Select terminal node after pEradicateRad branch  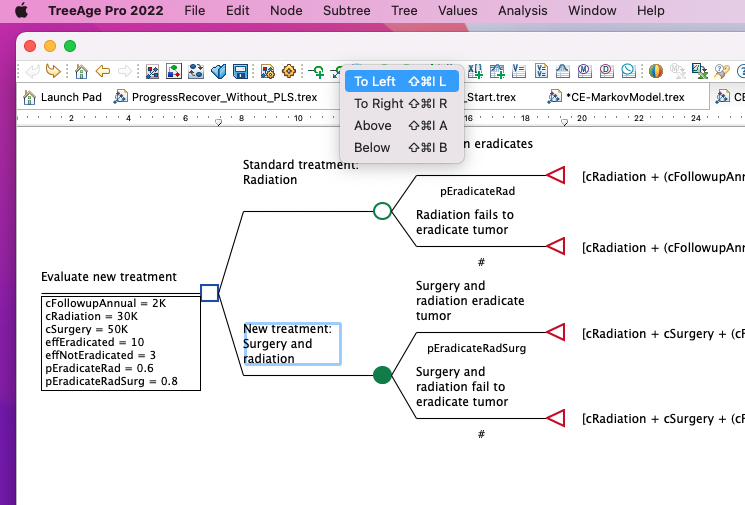pyautogui.click(x=556, y=175)
